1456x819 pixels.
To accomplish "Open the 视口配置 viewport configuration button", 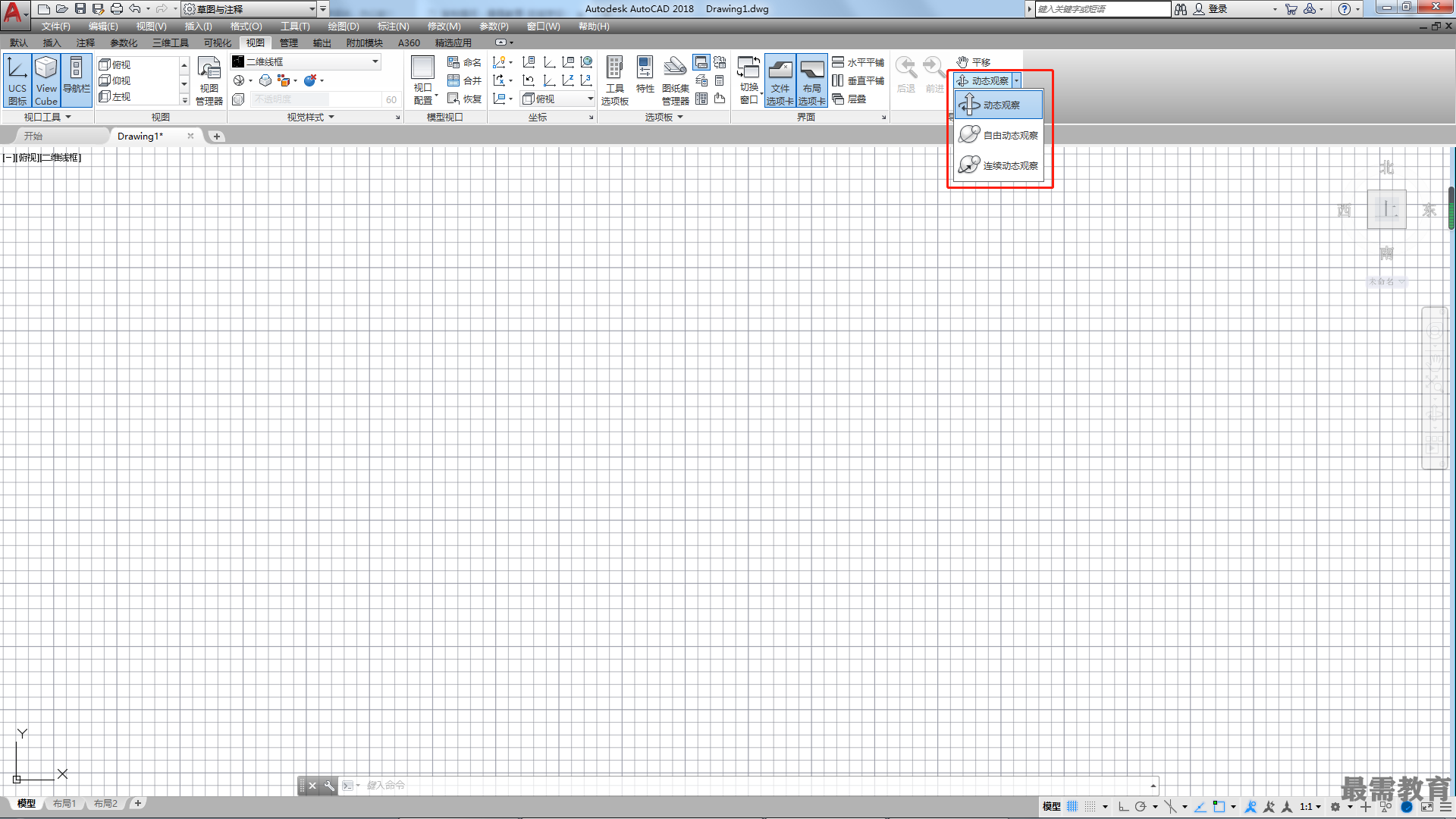I will [423, 80].
